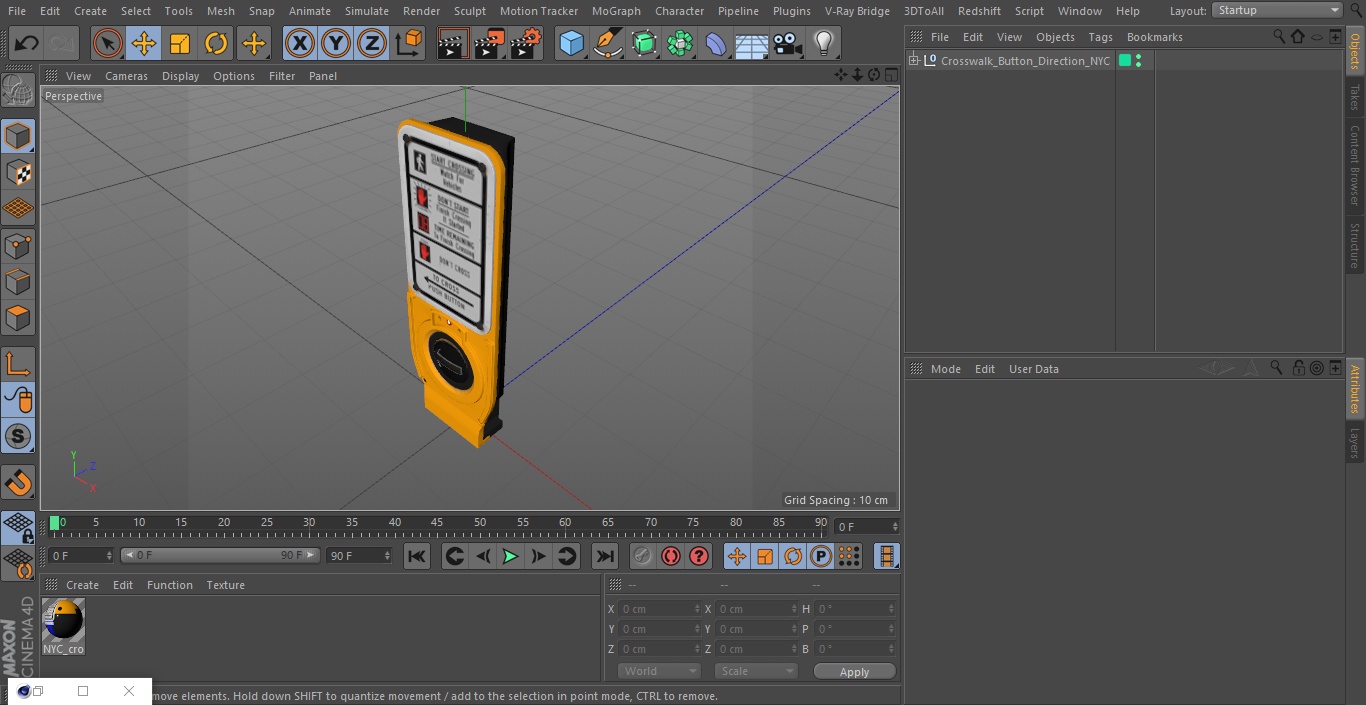Image resolution: width=1366 pixels, height=705 pixels.
Task: Open the green generators (Subdivision Surface) icon
Action: pyautogui.click(x=644, y=43)
